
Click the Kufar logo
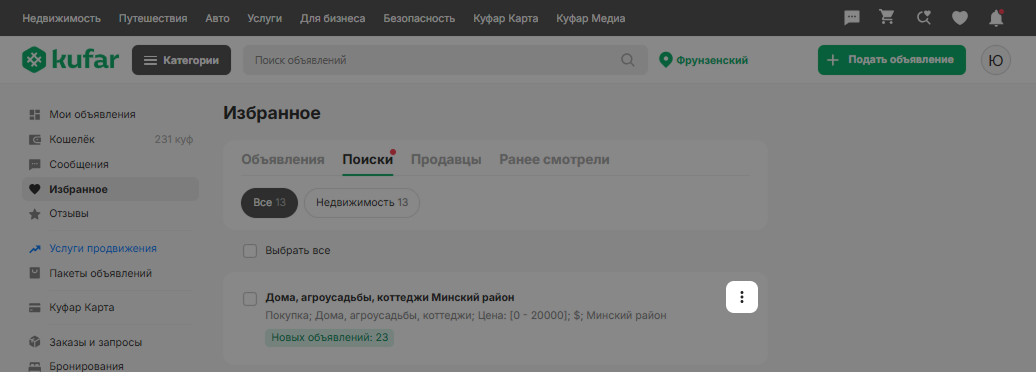coord(70,60)
